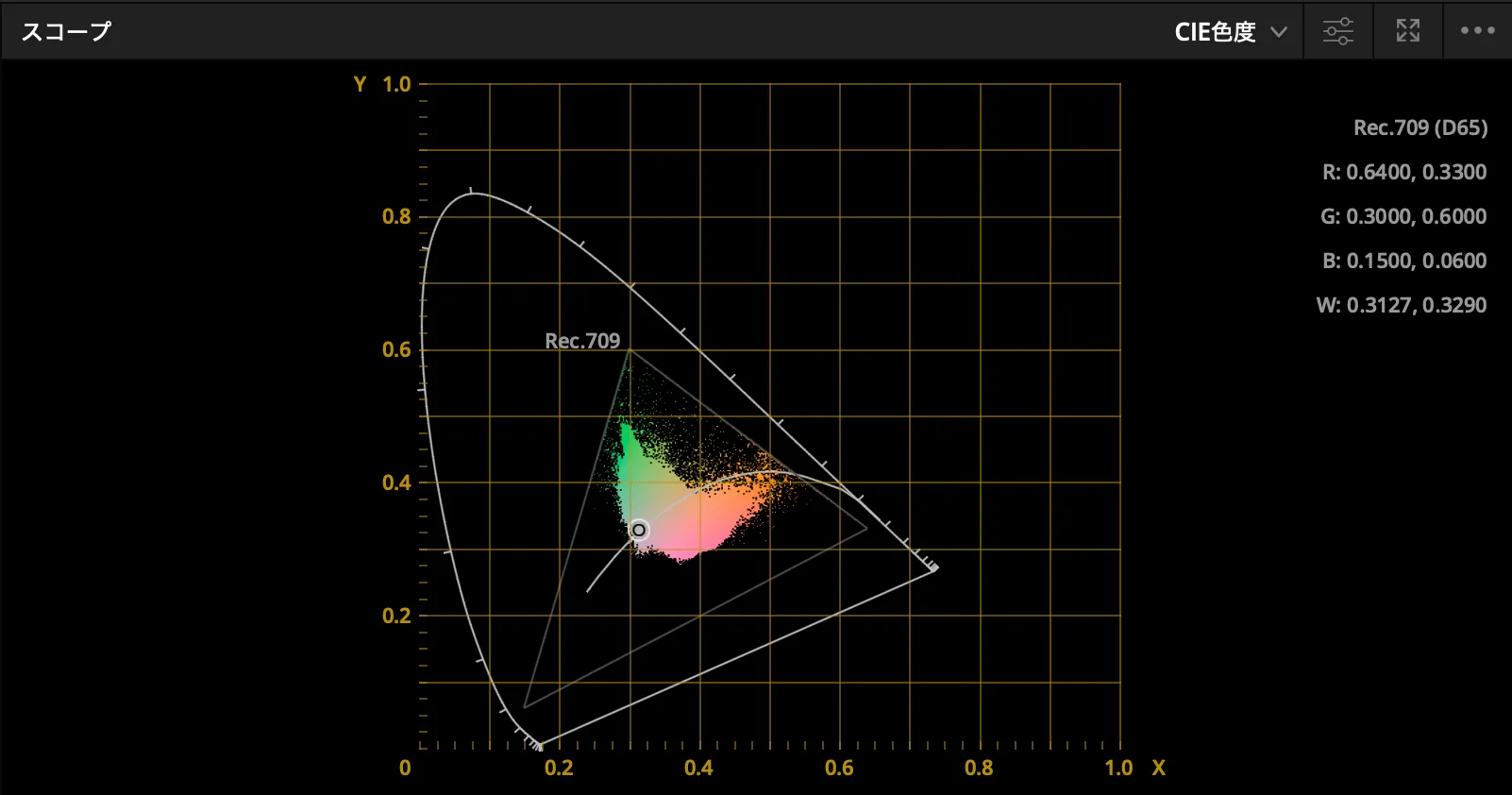Open the scope settings sliders icon
The height and width of the screenshot is (795, 1512).
click(1337, 31)
